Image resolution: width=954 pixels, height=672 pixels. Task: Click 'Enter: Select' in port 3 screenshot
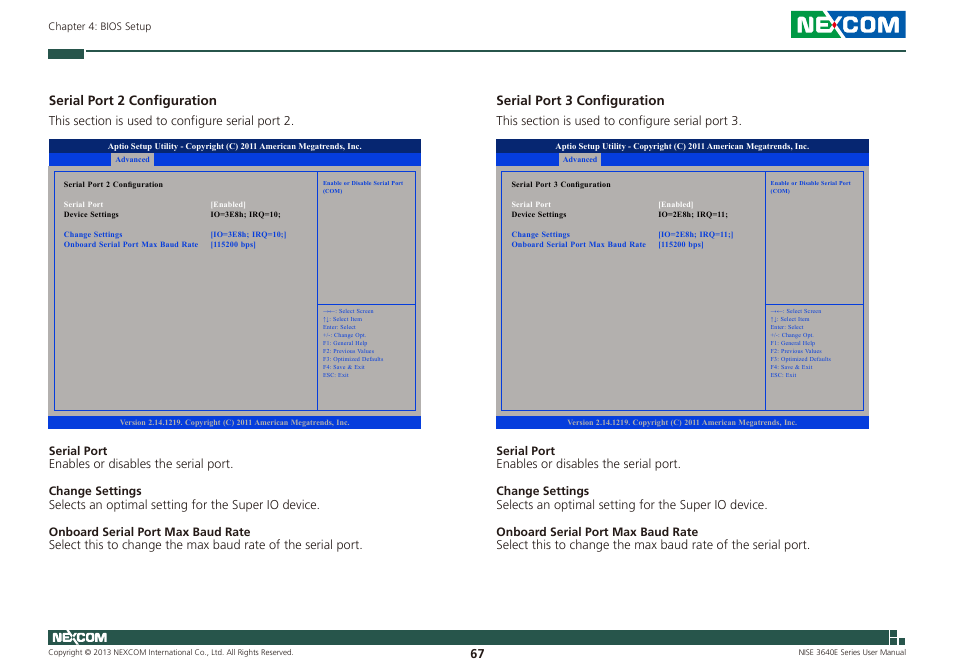click(x=787, y=327)
